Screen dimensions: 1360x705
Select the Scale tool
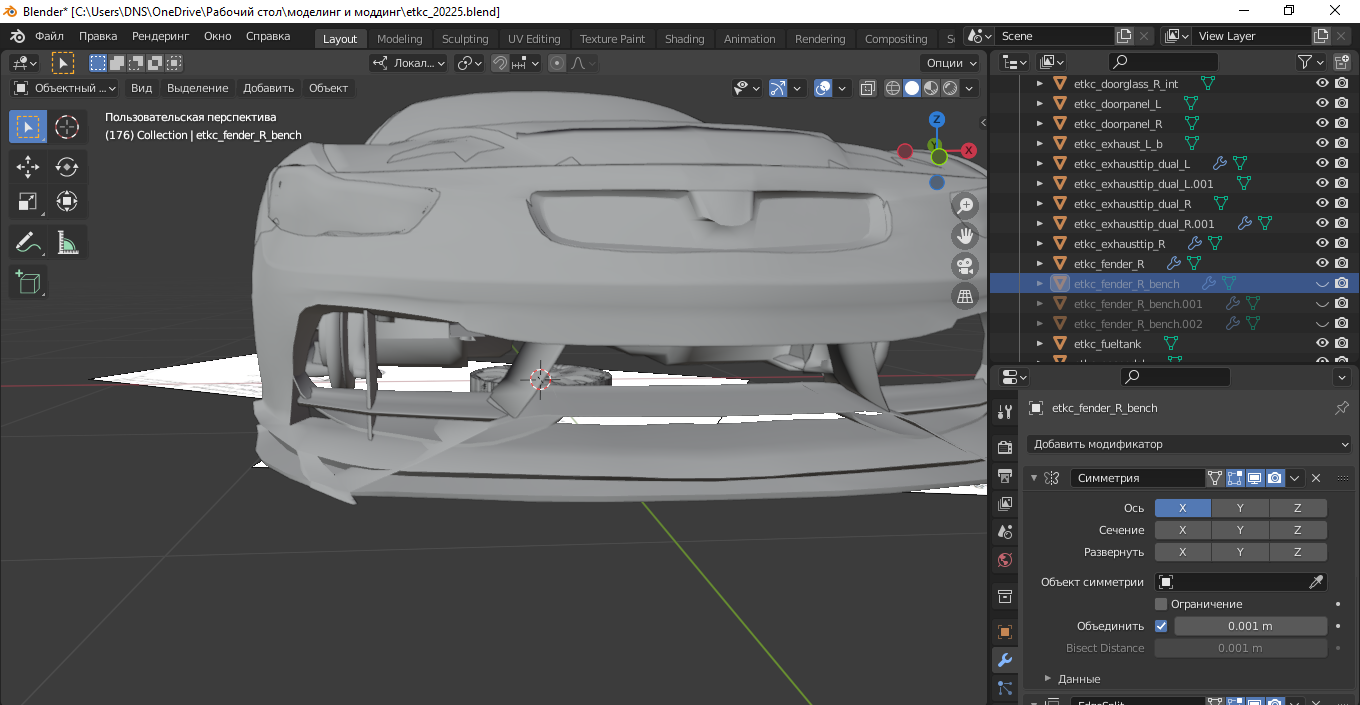point(28,202)
